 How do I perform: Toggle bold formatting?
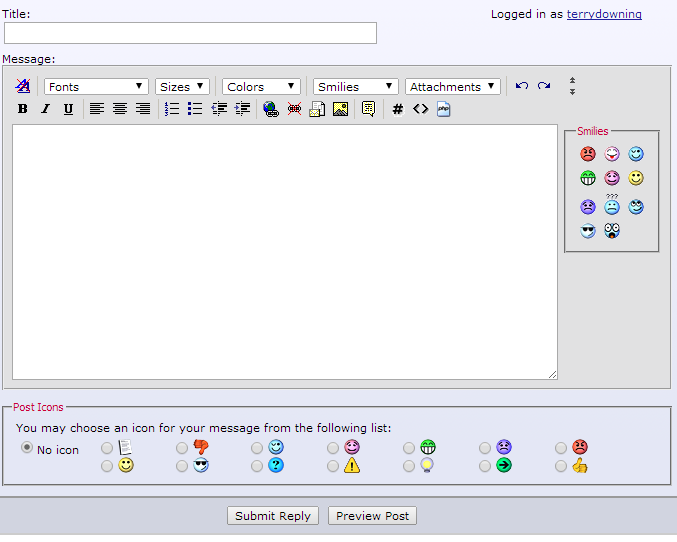tap(22, 109)
